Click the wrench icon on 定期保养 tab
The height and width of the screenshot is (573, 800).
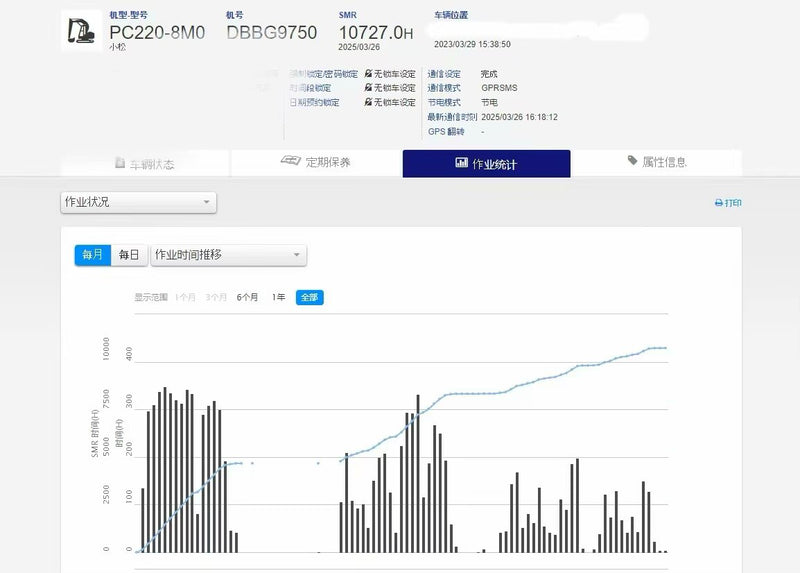coord(291,162)
